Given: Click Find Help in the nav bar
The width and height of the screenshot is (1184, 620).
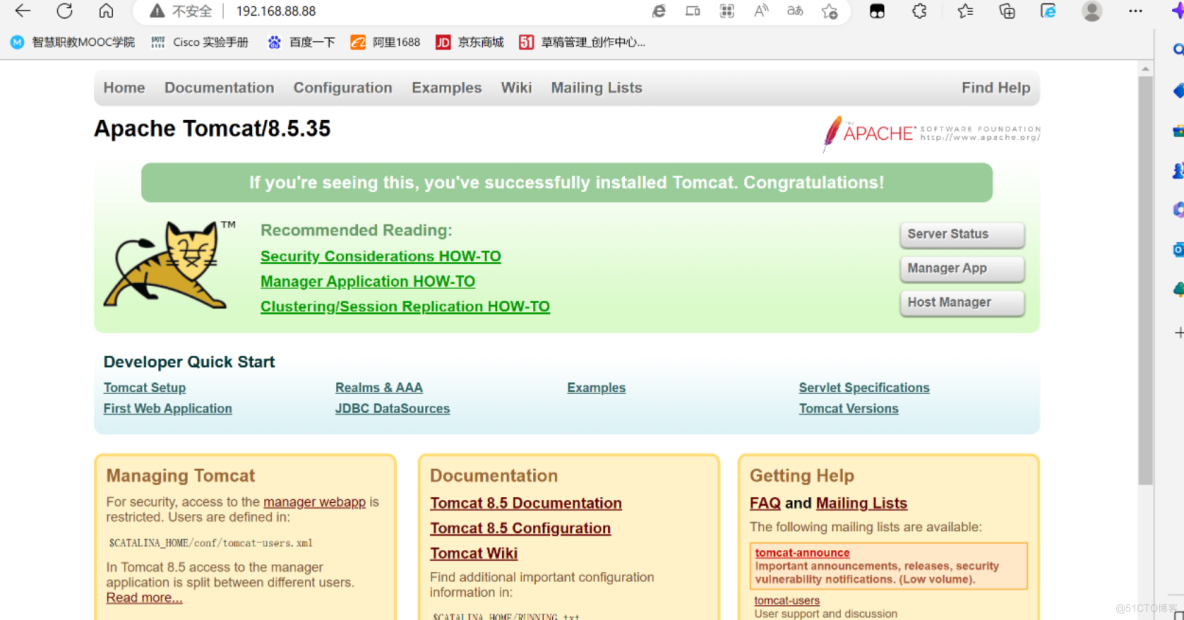Looking at the screenshot, I should click(x=995, y=88).
